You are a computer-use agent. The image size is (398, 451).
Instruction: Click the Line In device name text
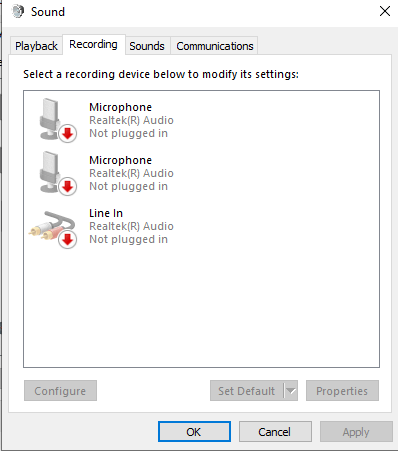pos(106,213)
